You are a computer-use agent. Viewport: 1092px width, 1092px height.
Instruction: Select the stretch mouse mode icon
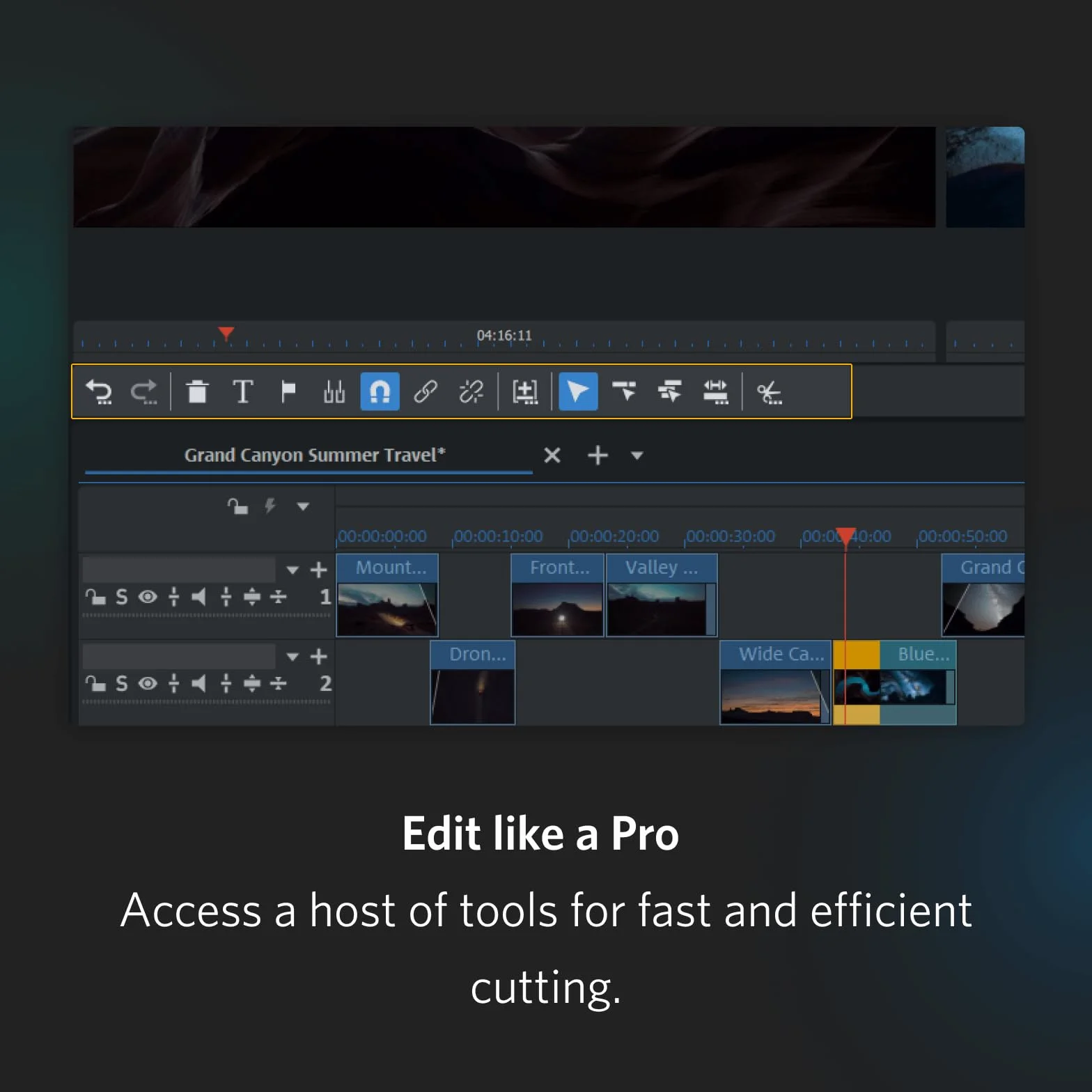pos(715,391)
